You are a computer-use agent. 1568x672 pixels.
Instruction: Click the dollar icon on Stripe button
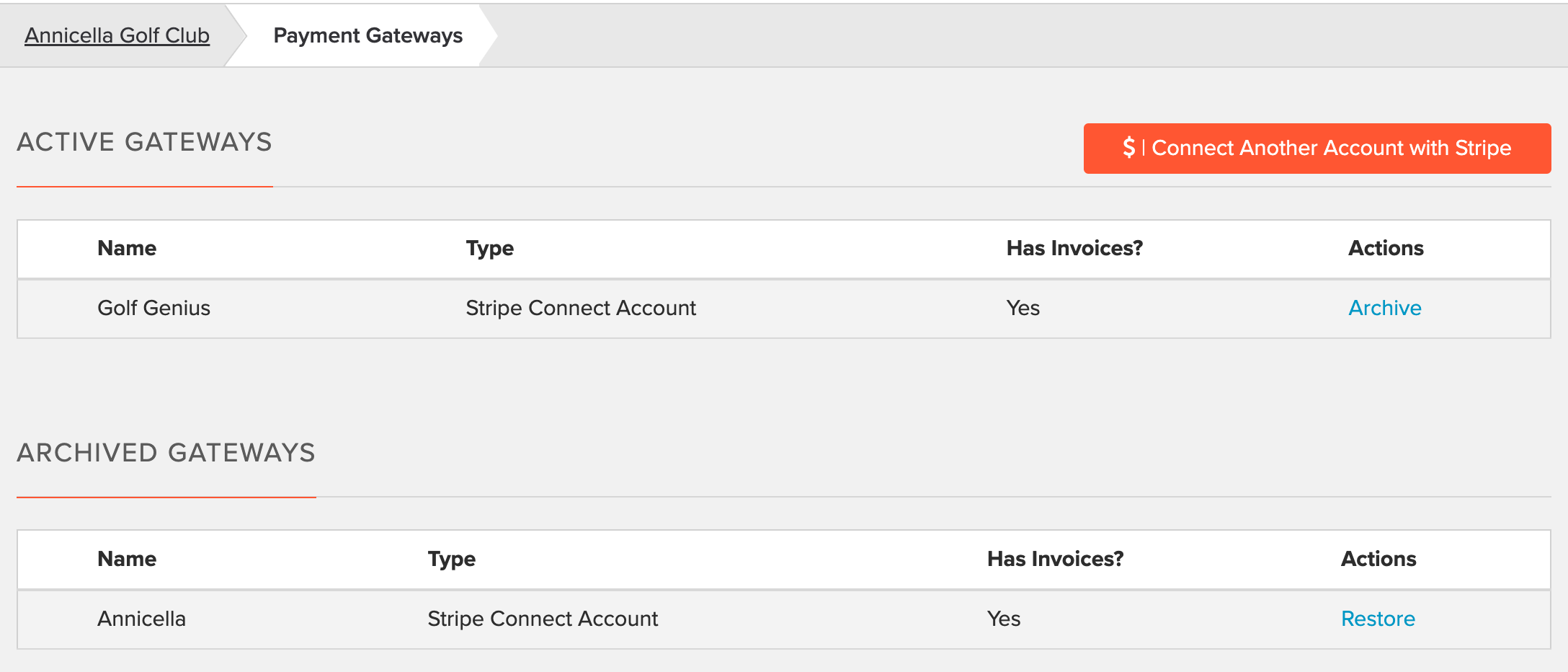pyautogui.click(x=1128, y=148)
